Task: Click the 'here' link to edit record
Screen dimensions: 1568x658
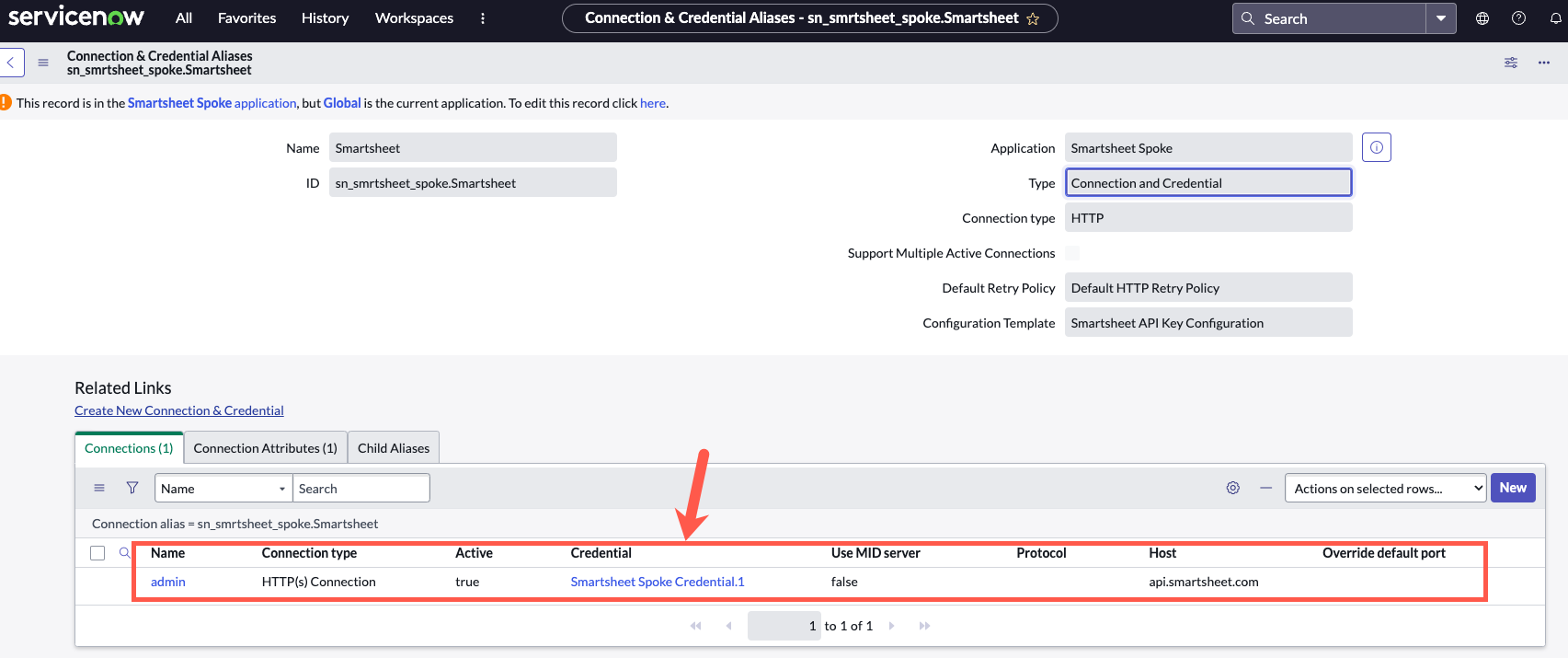Action: coord(653,103)
